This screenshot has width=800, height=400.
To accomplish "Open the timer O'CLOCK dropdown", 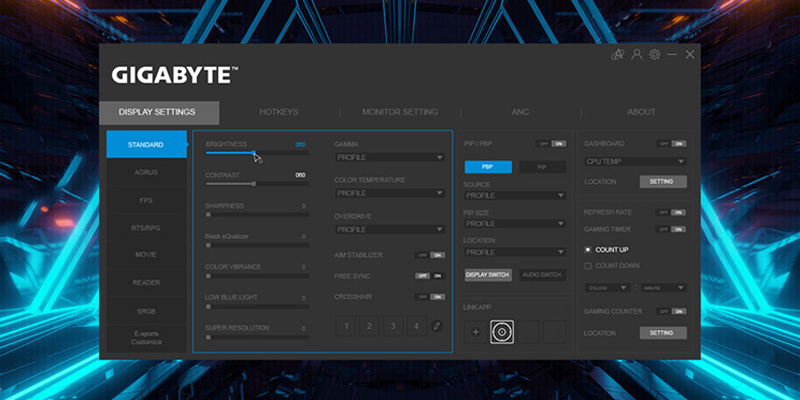I will pos(607,288).
